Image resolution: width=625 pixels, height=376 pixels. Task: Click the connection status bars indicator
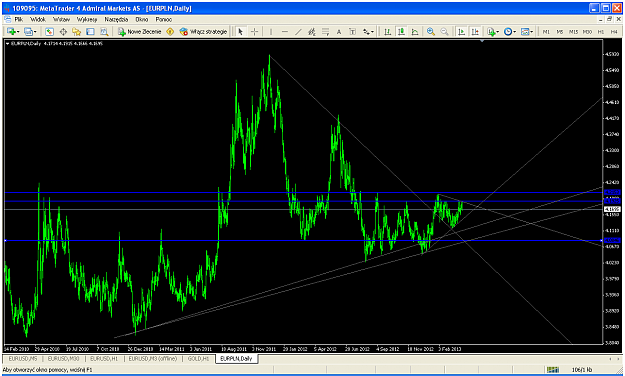(x=552, y=370)
